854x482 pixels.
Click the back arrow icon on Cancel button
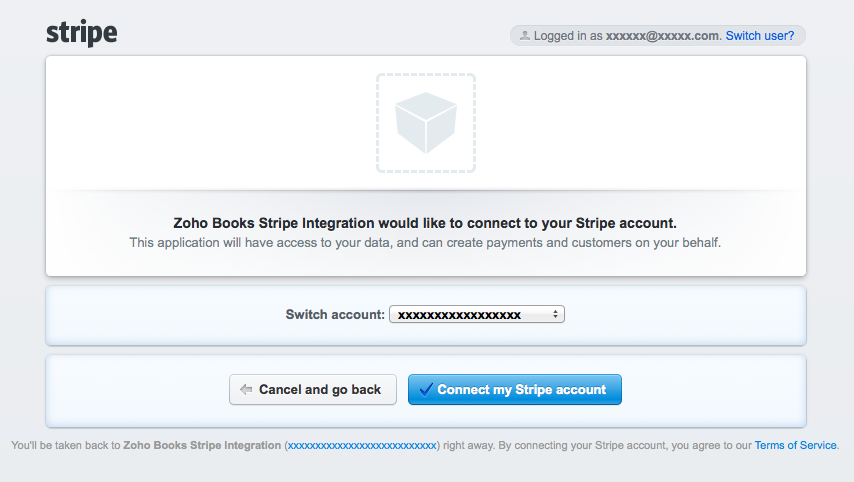click(246, 389)
